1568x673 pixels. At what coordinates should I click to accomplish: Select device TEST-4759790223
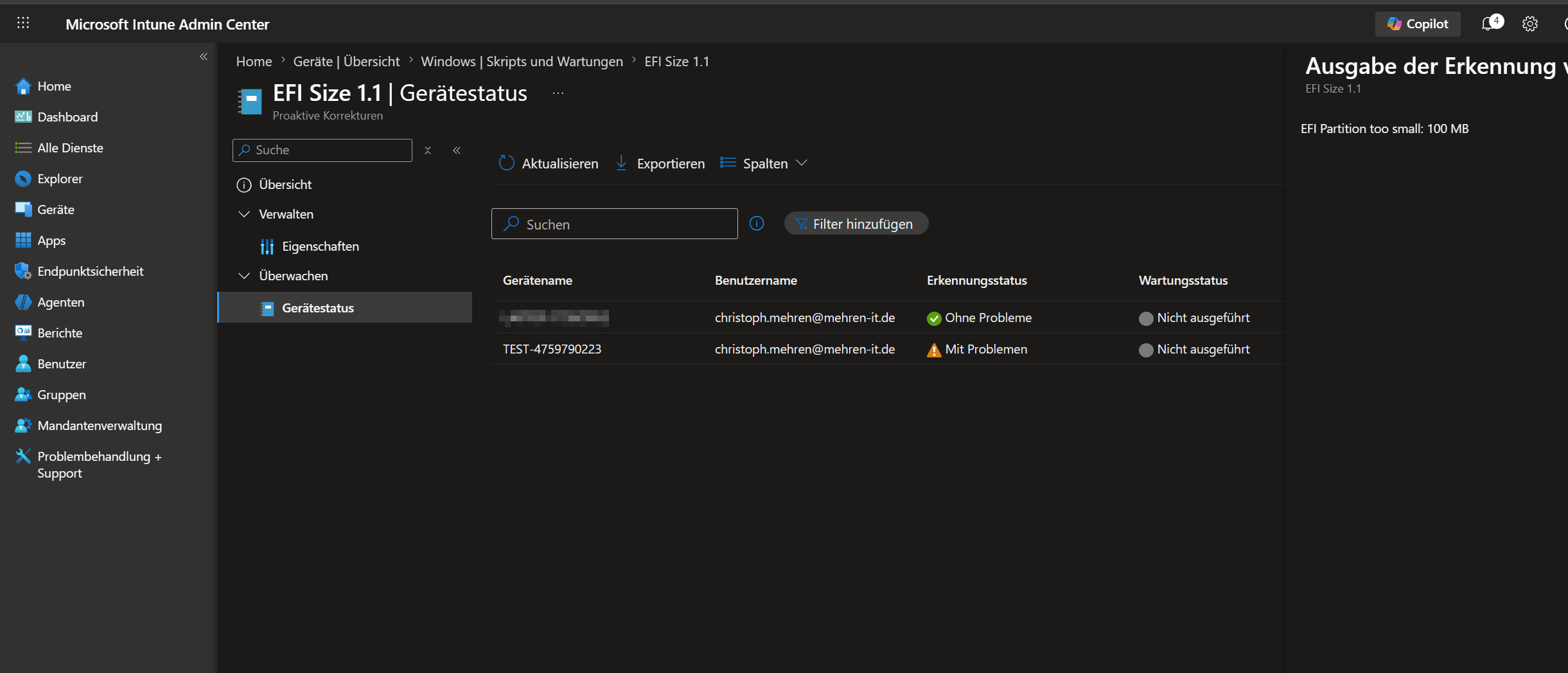coord(552,349)
